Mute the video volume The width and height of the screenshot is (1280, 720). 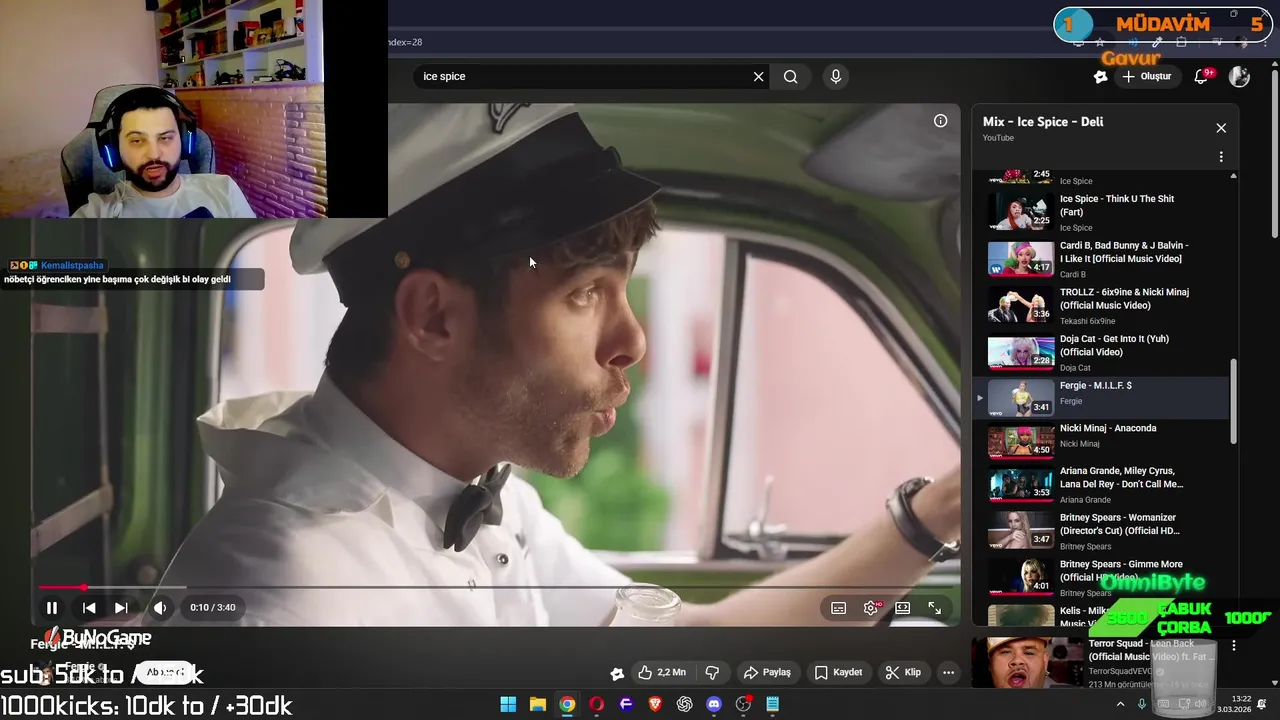[160, 607]
